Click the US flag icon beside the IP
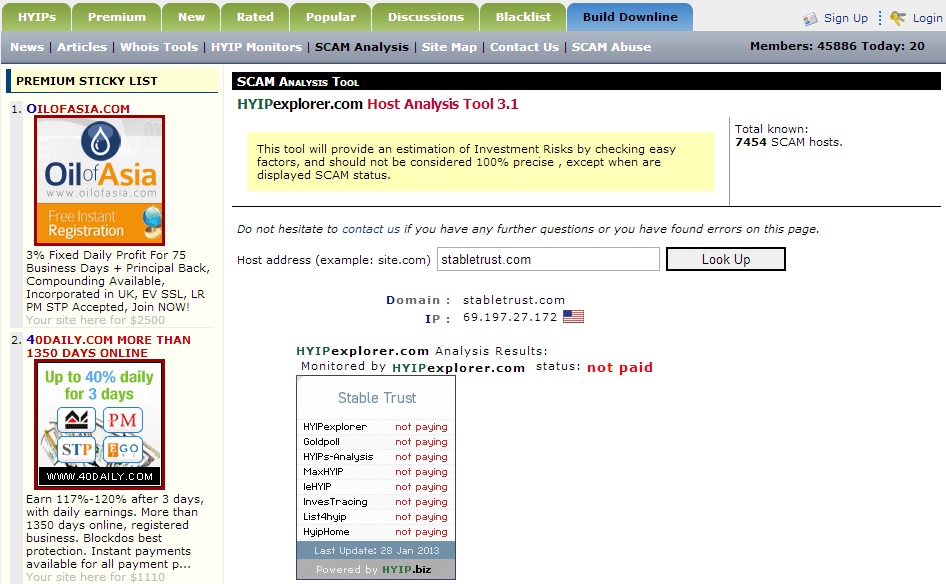 coord(573,317)
